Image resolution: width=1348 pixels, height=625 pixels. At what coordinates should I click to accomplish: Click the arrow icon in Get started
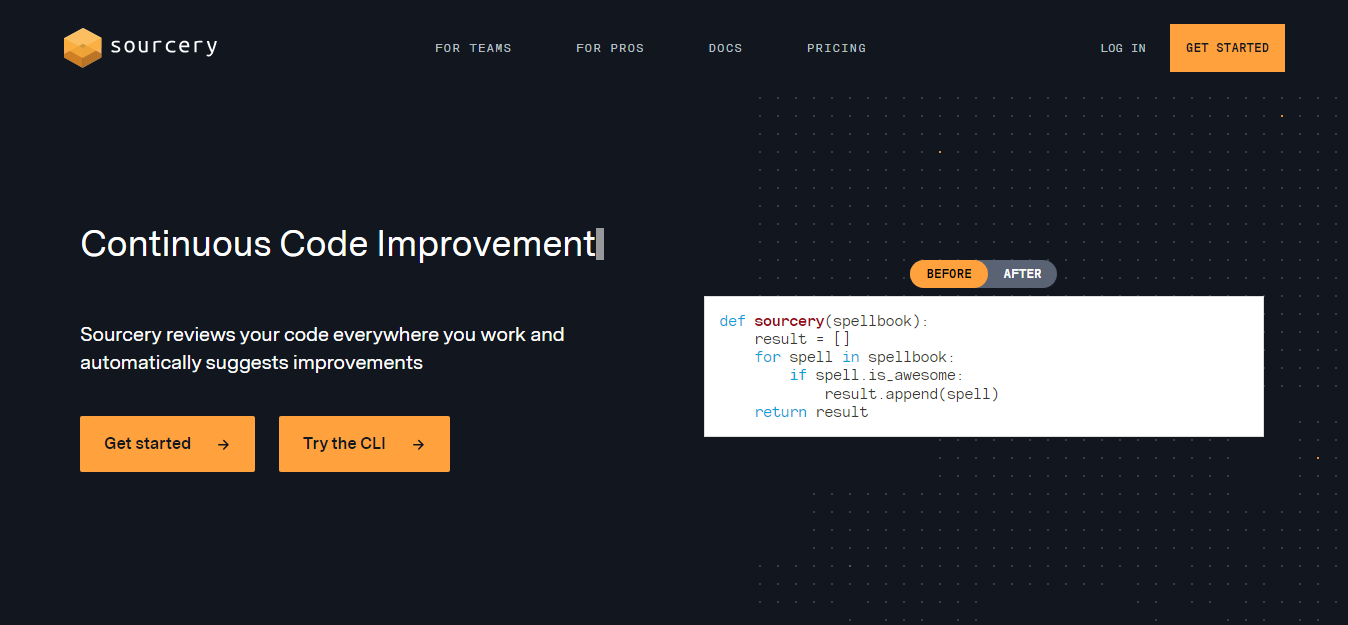coord(223,444)
